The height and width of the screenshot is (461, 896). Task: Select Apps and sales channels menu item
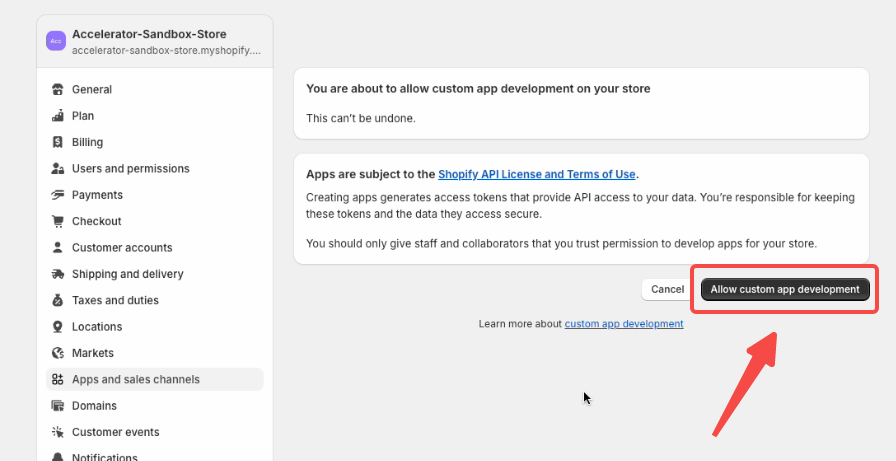point(154,379)
